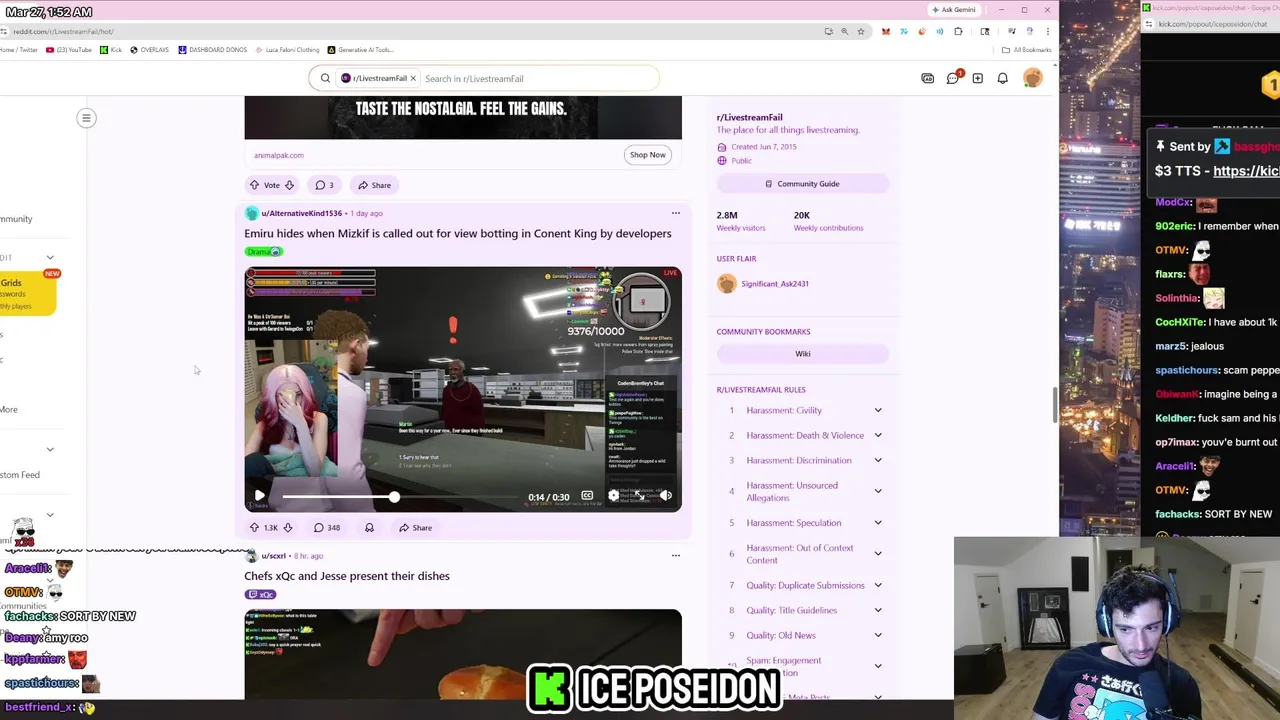The image size is (1280, 720).
Task: Collapse the left sidebar section chevron near top
Action: pyautogui.click(x=50, y=258)
